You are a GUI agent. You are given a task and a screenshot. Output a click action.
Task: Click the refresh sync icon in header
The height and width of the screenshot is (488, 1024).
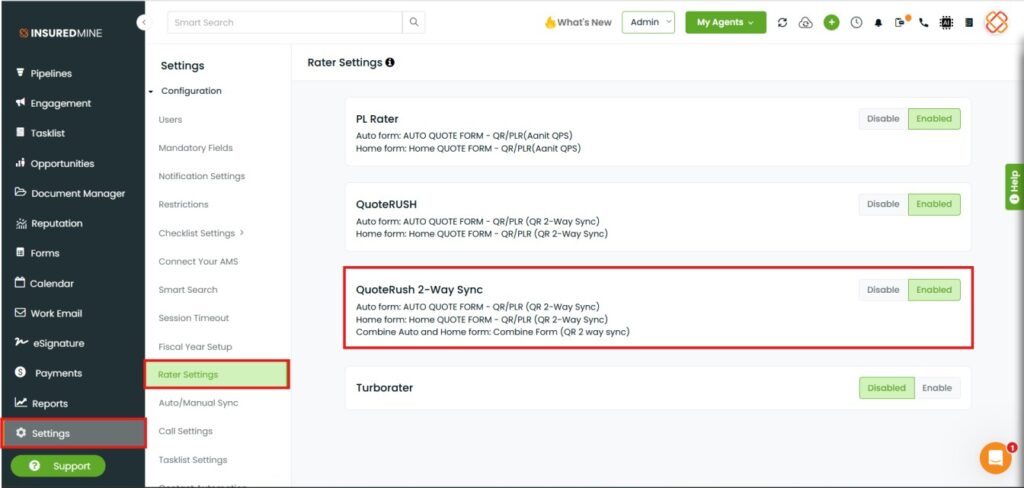click(782, 22)
